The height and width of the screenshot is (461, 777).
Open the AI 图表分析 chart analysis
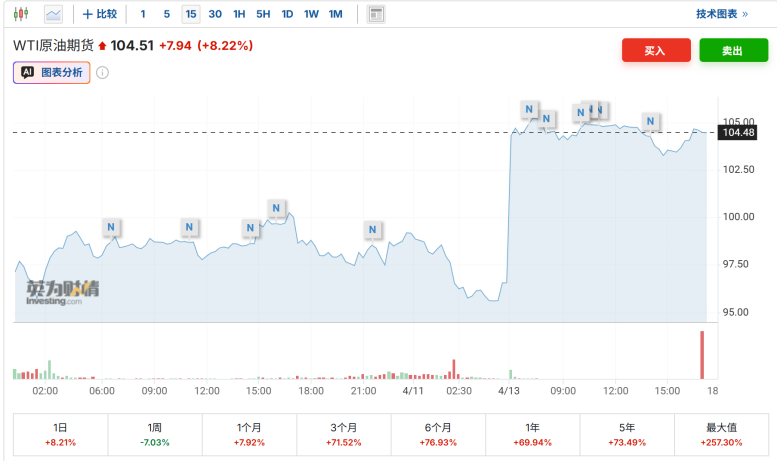tap(52, 72)
